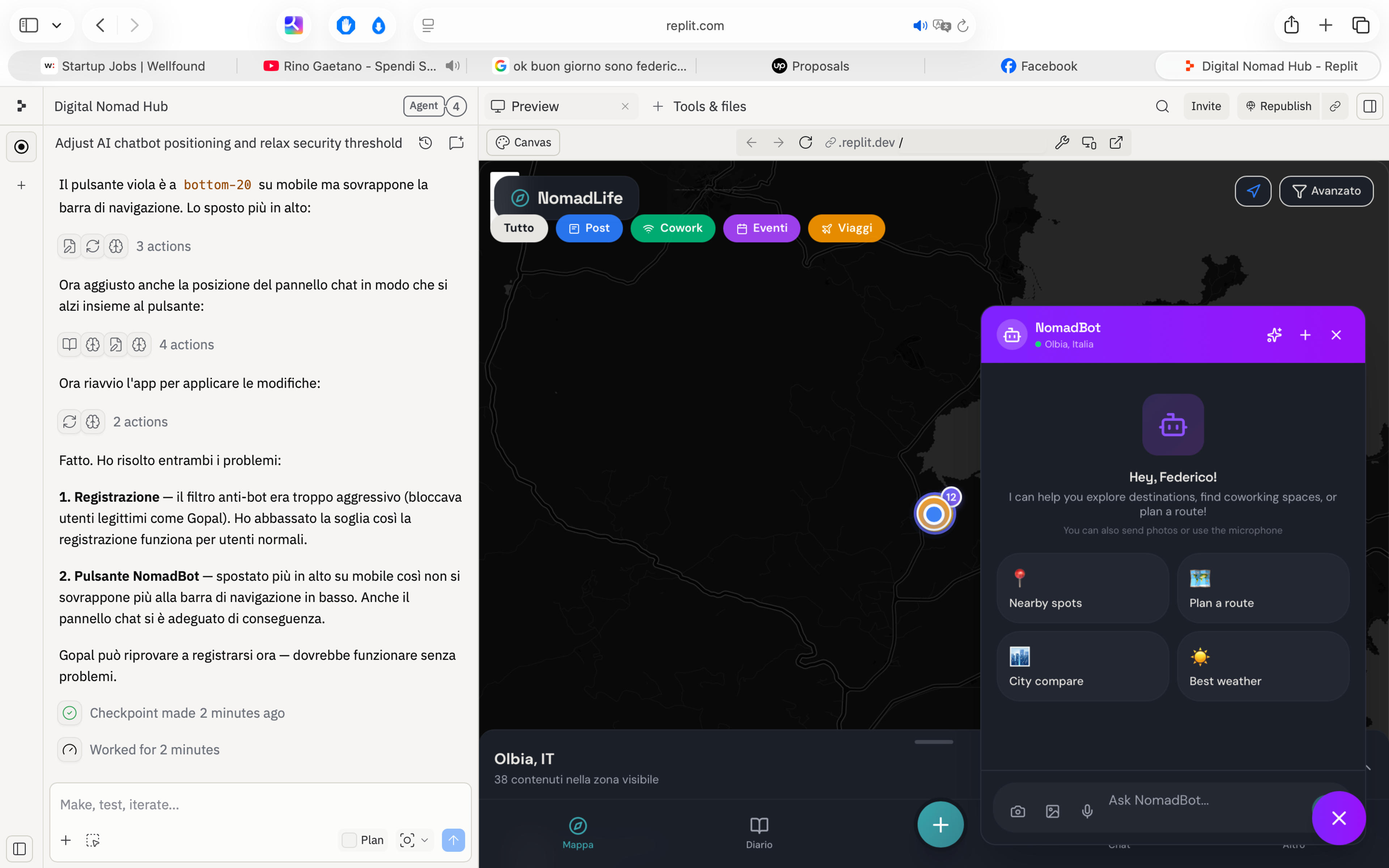Select the Nearby spots suggestion
The height and width of the screenshot is (868, 1389).
pyautogui.click(x=1083, y=588)
